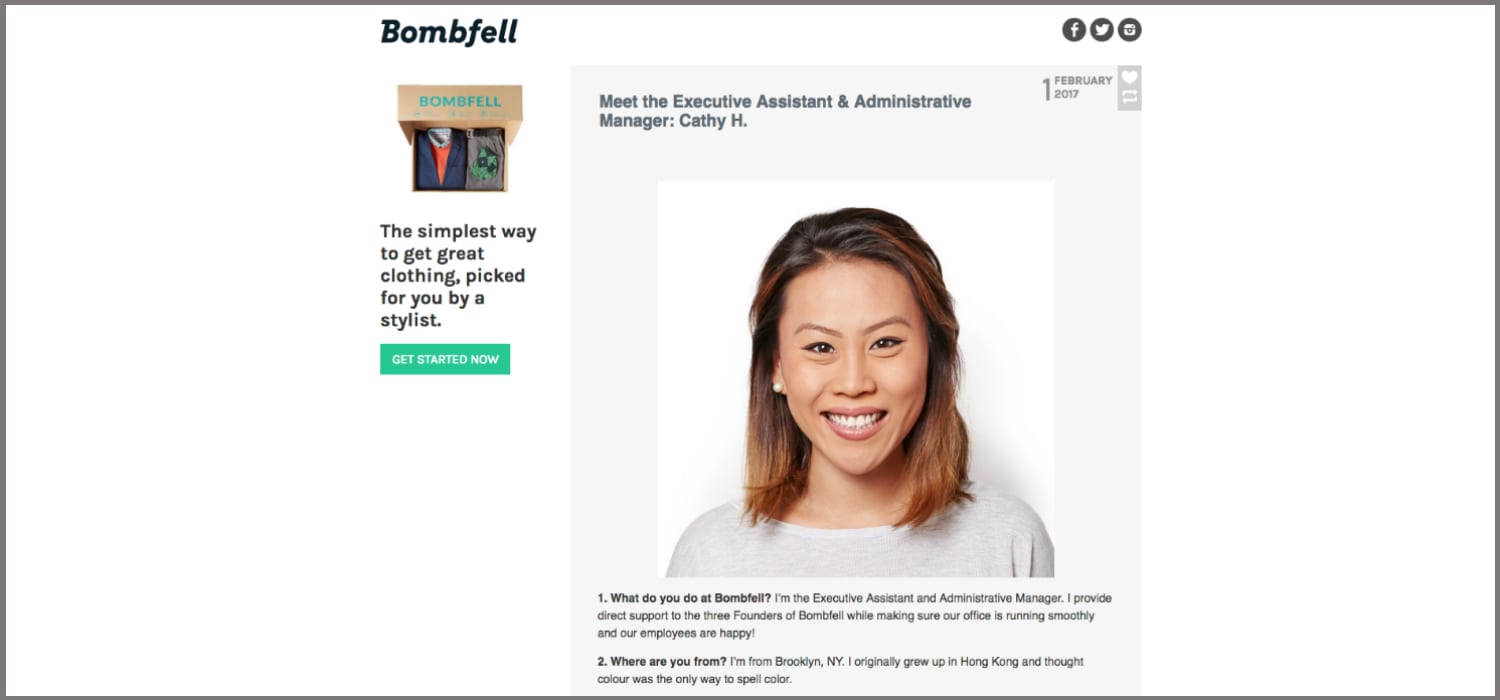Open Bombfell's Facebook page icon
1500x700 pixels.
1074,30
